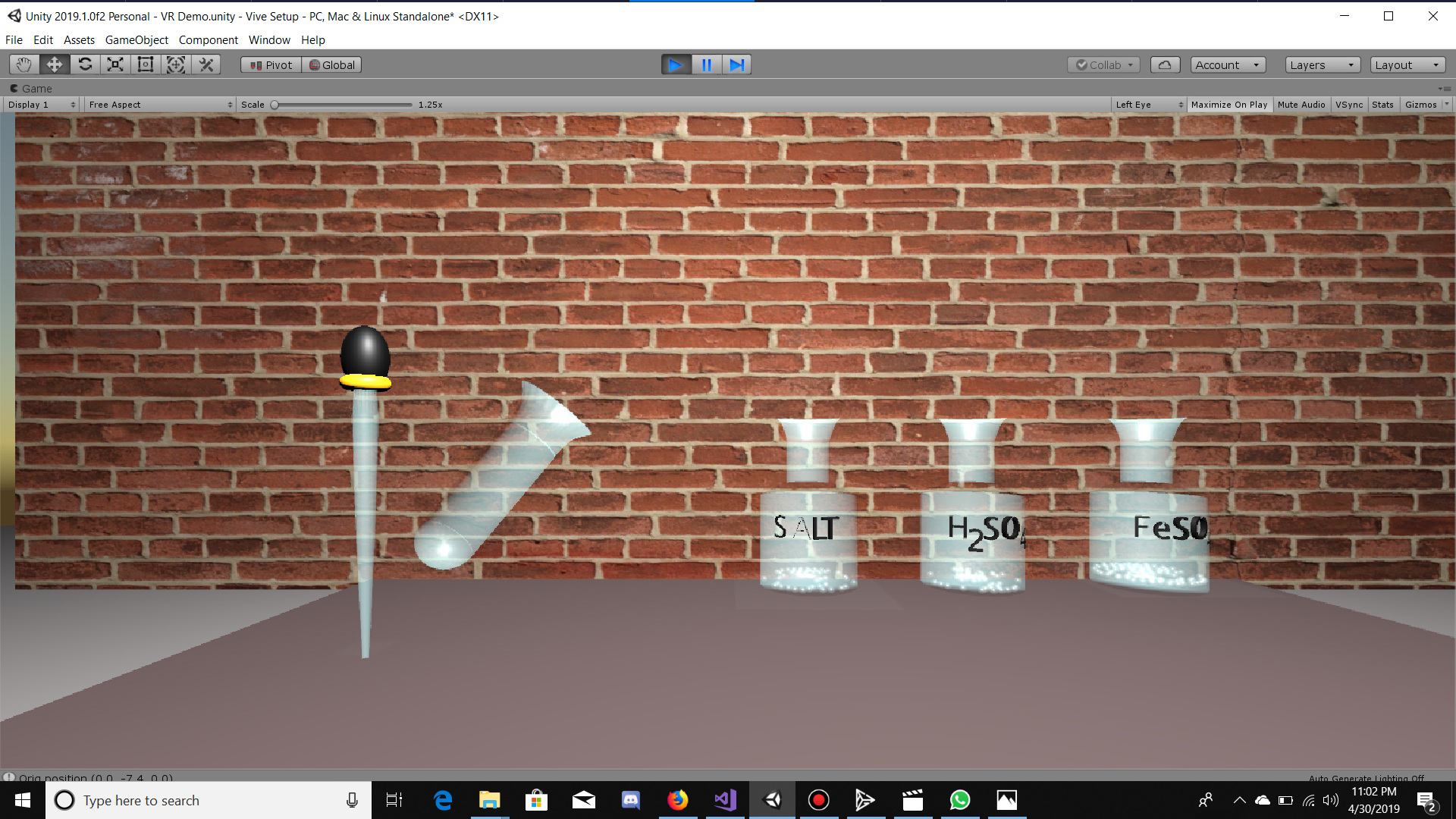
Task: Click the Play button to stop play mode
Action: click(676, 64)
